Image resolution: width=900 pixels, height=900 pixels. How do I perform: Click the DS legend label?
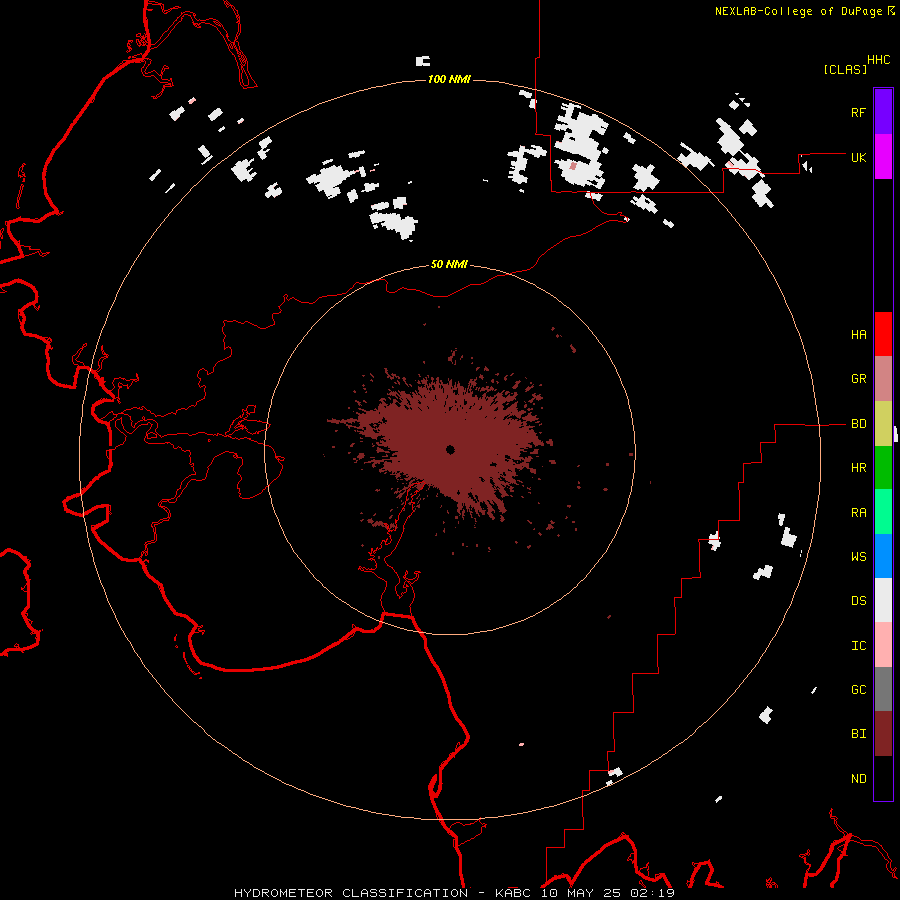[858, 600]
